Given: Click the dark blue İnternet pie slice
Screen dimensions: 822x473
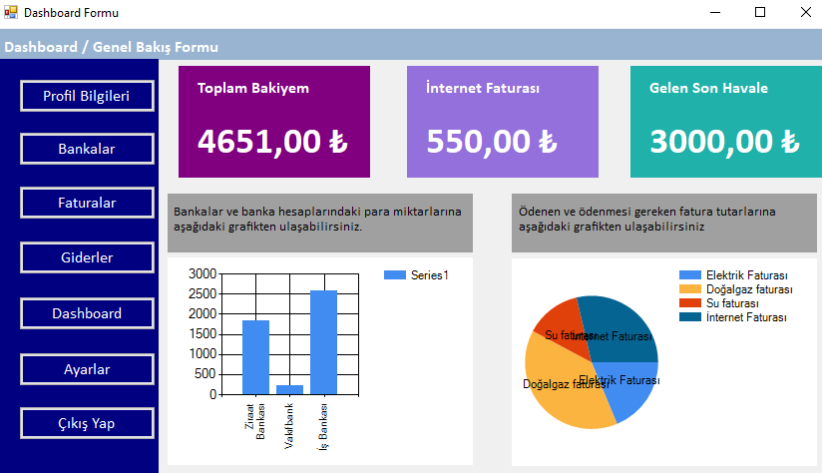Looking at the screenshot, I should point(619,325).
